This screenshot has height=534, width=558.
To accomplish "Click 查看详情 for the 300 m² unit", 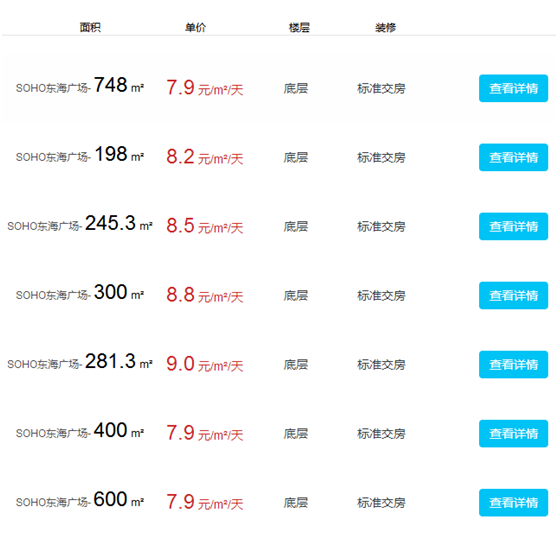I will (513, 295).
